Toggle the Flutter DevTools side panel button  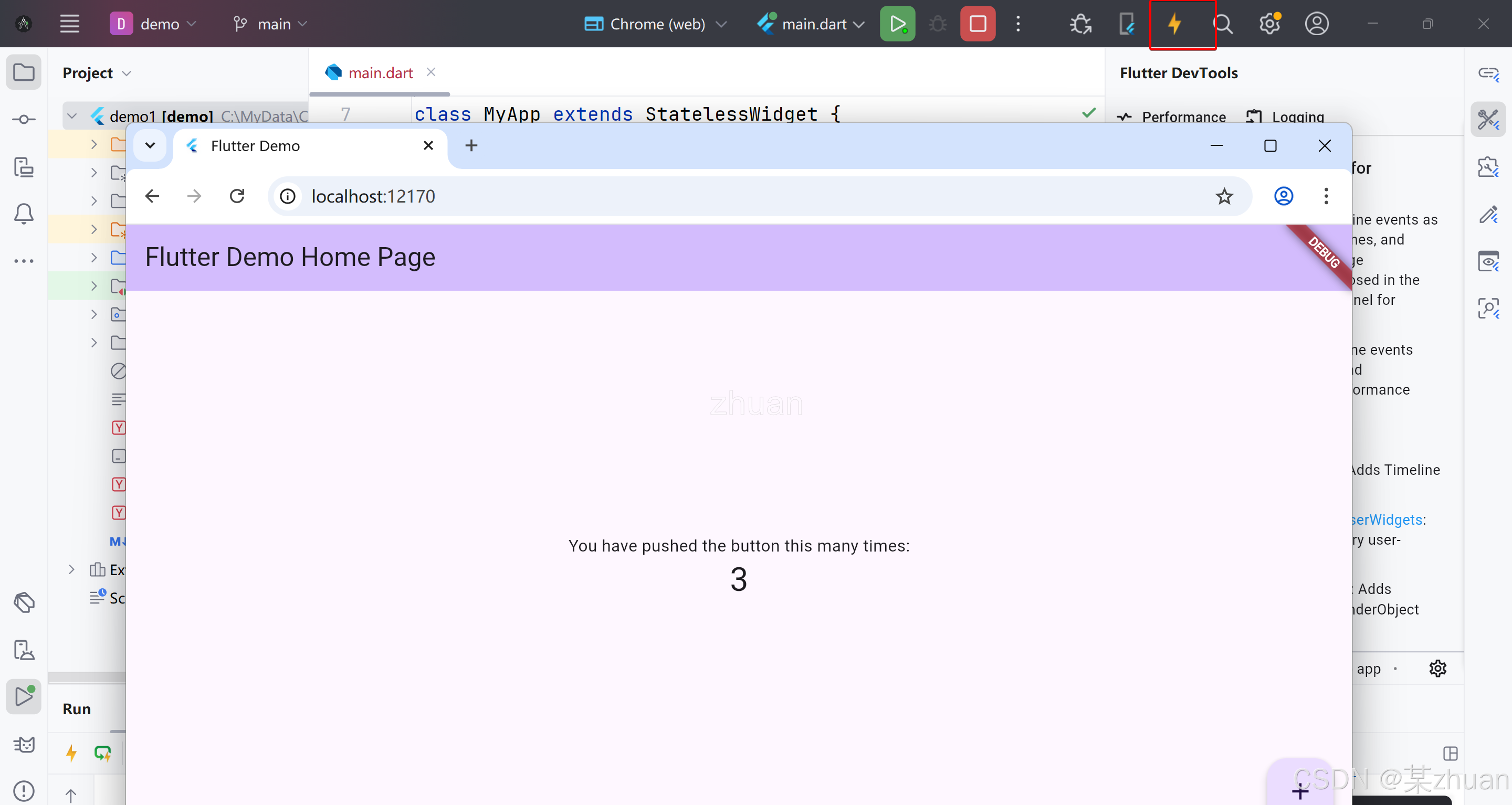1488,120
